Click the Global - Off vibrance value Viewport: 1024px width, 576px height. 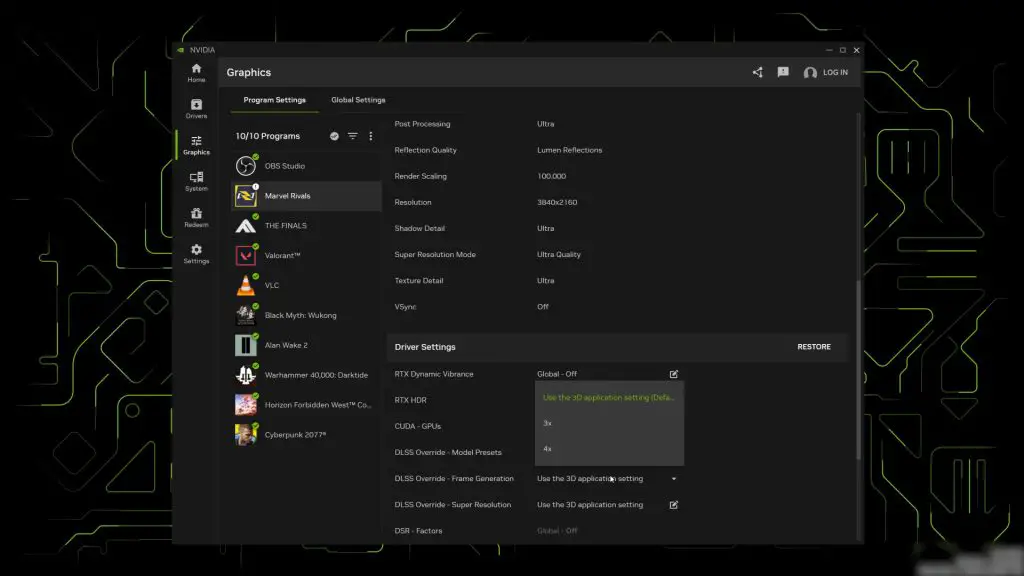[x=557, y=374]
